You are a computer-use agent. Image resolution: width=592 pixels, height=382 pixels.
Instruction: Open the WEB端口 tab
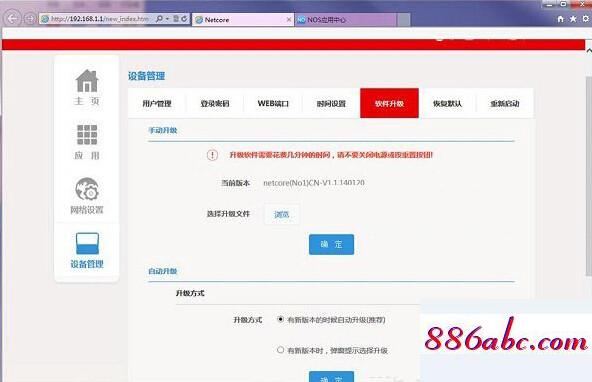273,103
